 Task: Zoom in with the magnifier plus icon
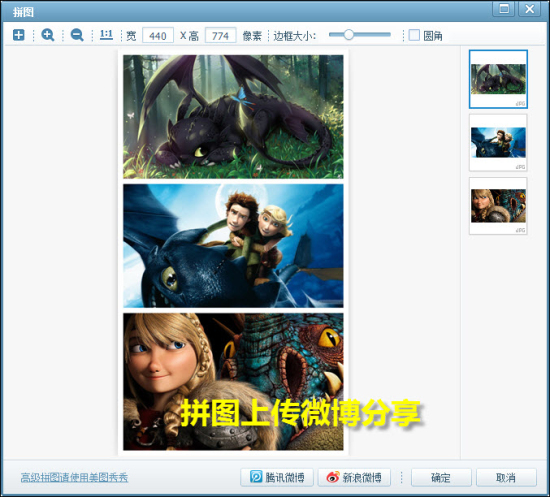pyautogui.click(x=48, y=35)
